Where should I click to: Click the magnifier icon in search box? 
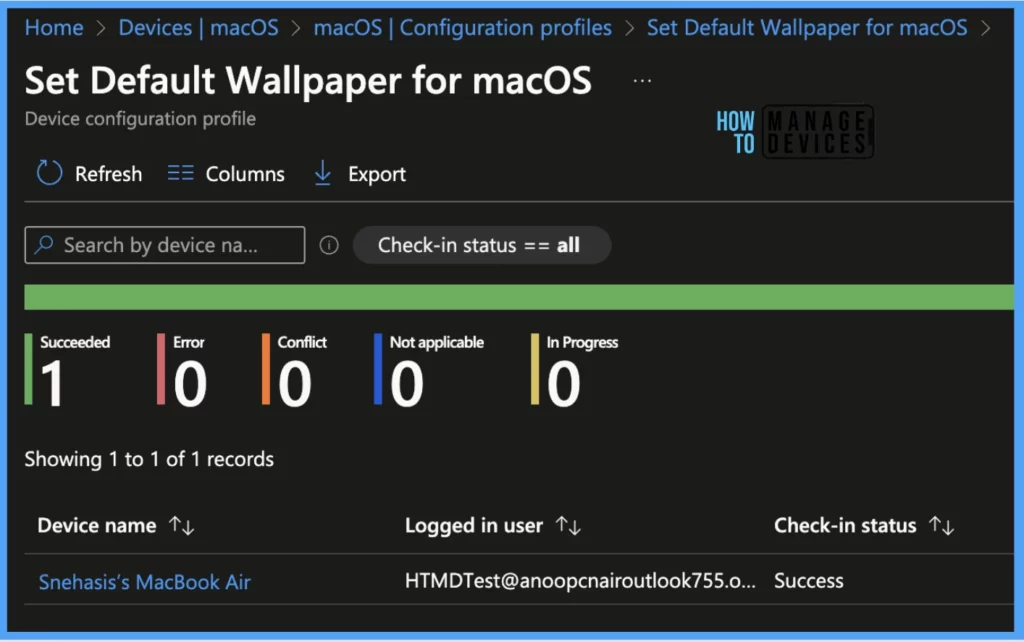(x=44, y=245)
